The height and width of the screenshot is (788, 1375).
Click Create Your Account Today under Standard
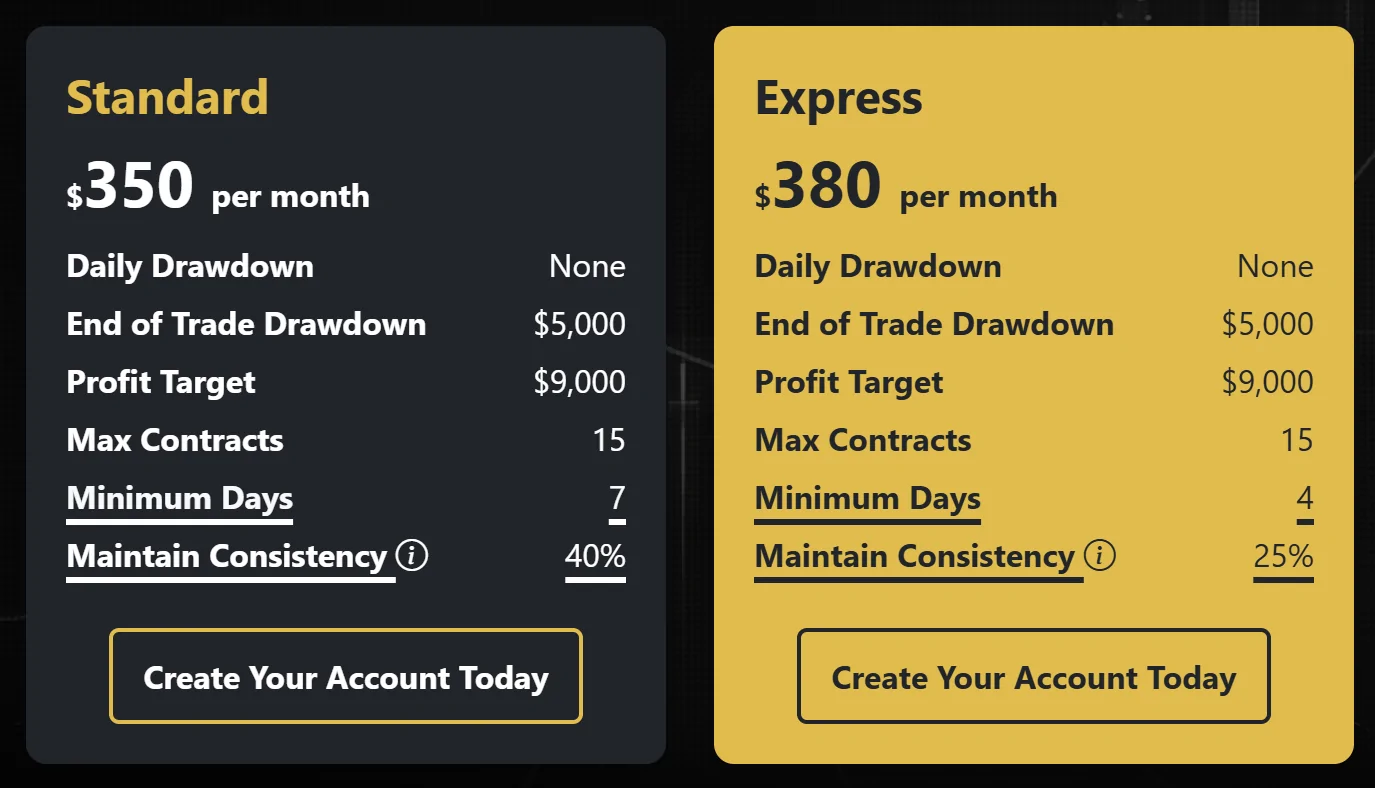(x=346, y=677)
